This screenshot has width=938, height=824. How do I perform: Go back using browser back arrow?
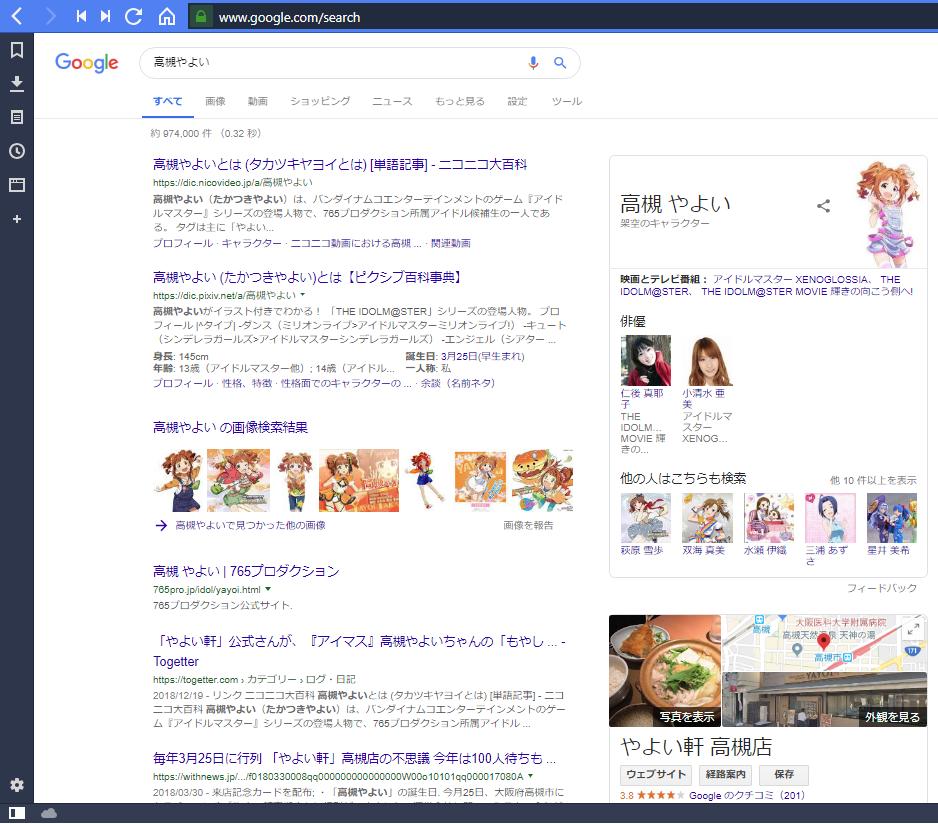click(17, 16)
